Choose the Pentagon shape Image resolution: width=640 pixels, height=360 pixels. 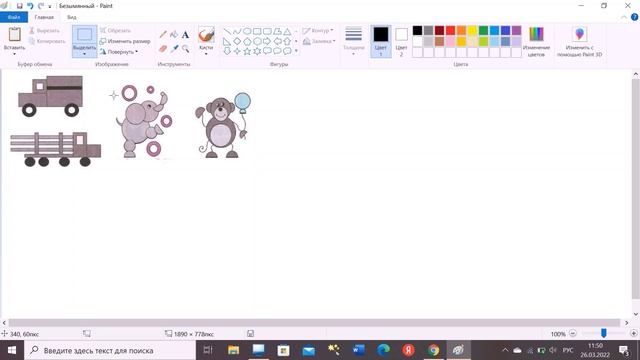247,41
